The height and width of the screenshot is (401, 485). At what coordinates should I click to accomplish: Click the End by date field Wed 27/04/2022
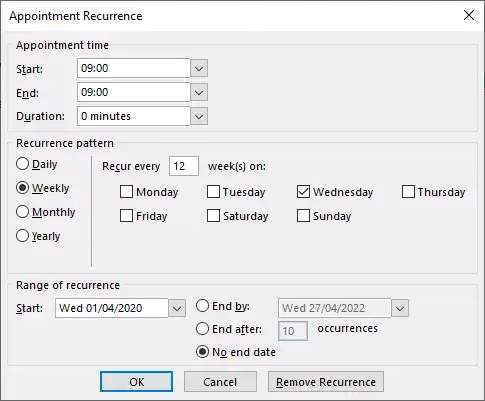point(335,308)
